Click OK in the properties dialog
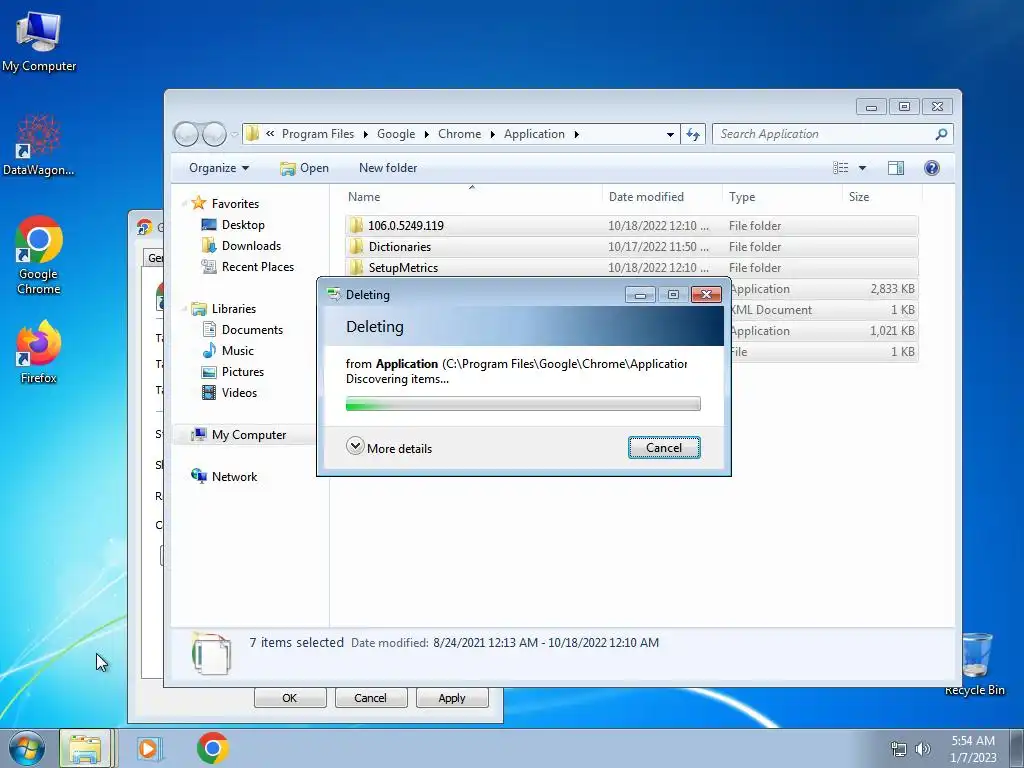Viewport: 1024px width, 768px height. [x=289, y=698]
